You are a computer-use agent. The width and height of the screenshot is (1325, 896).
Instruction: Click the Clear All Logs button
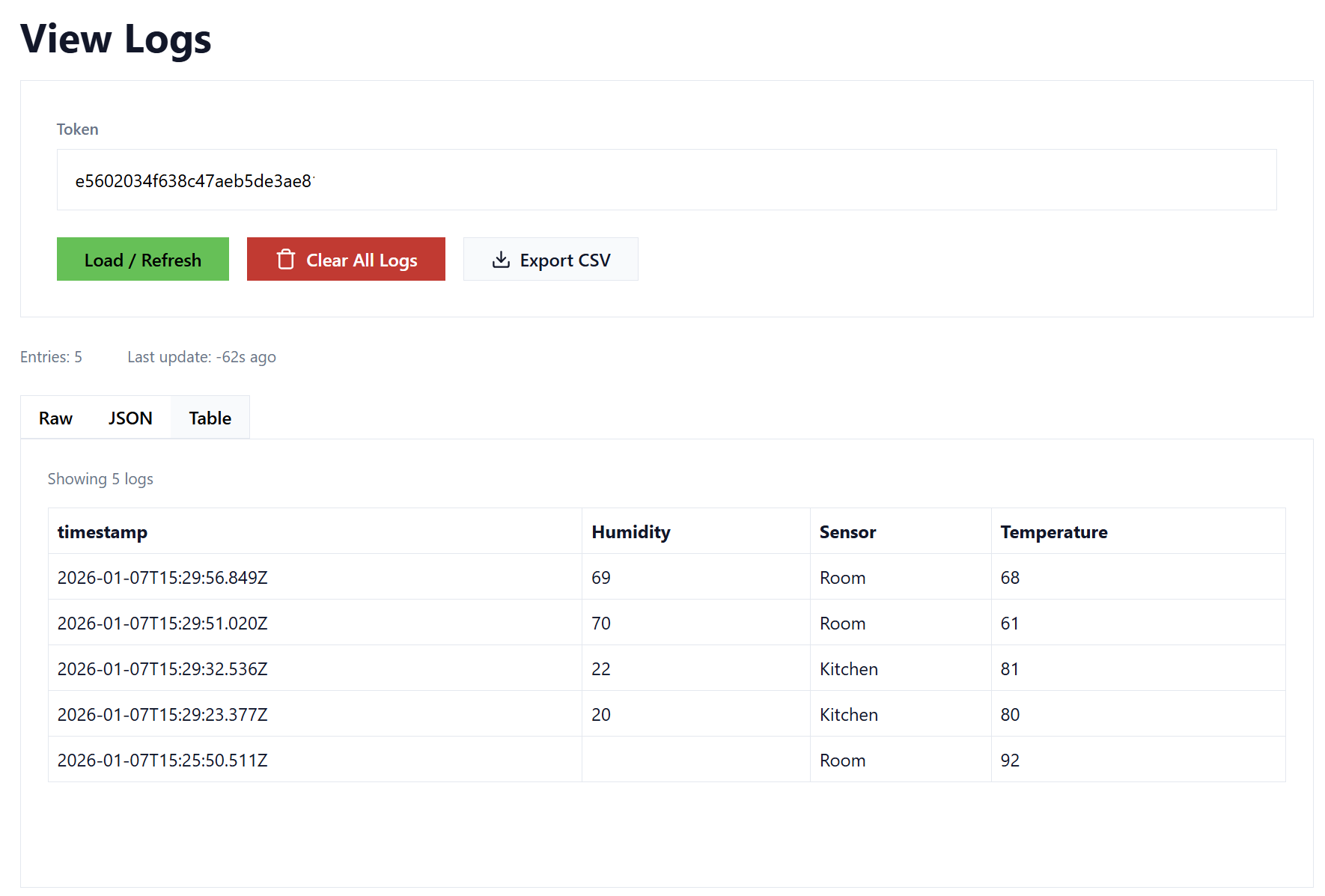tap(346, 259)
